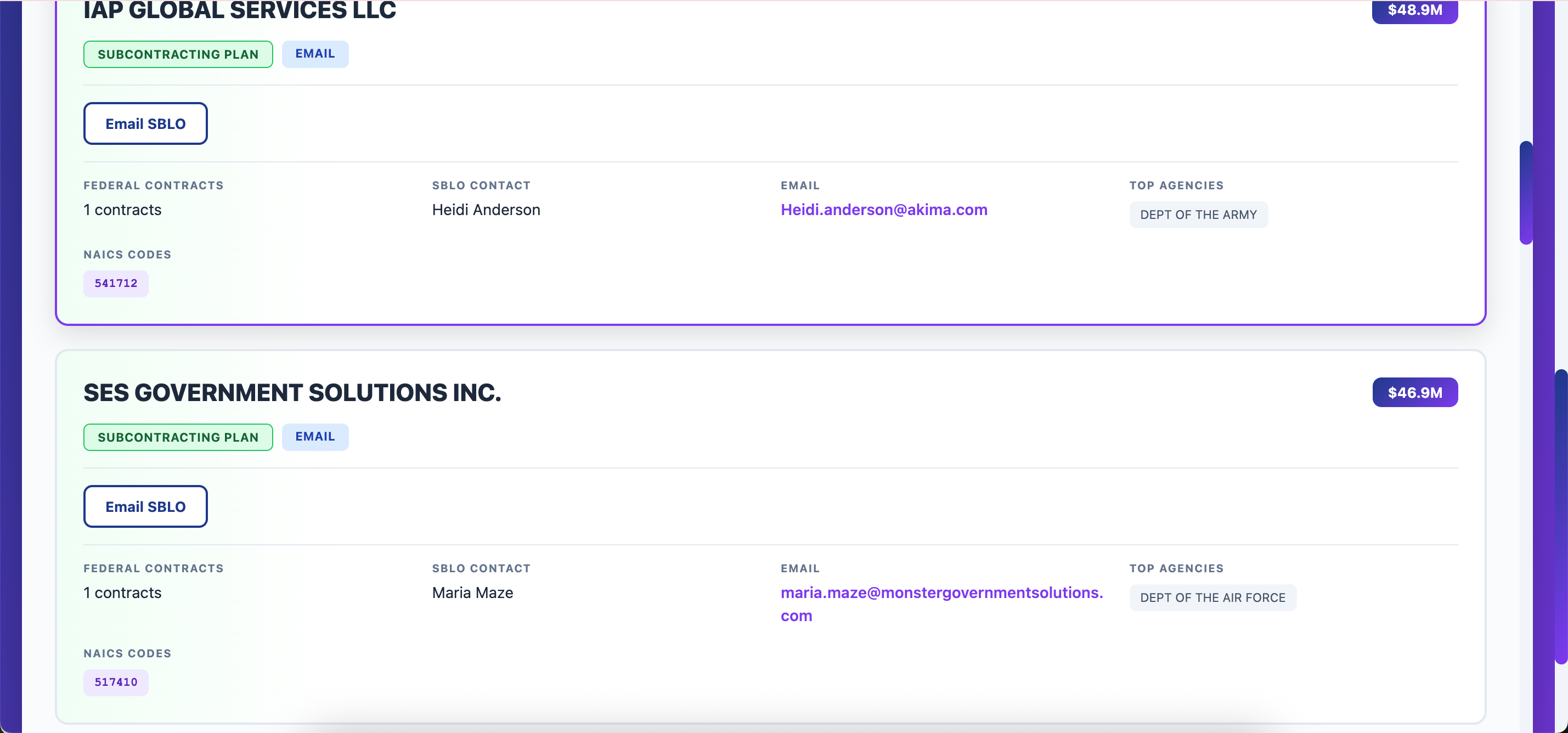Click the EMAIL badge on the SES card
This screenshot has height=733, width=1568.
pos(315,437)
